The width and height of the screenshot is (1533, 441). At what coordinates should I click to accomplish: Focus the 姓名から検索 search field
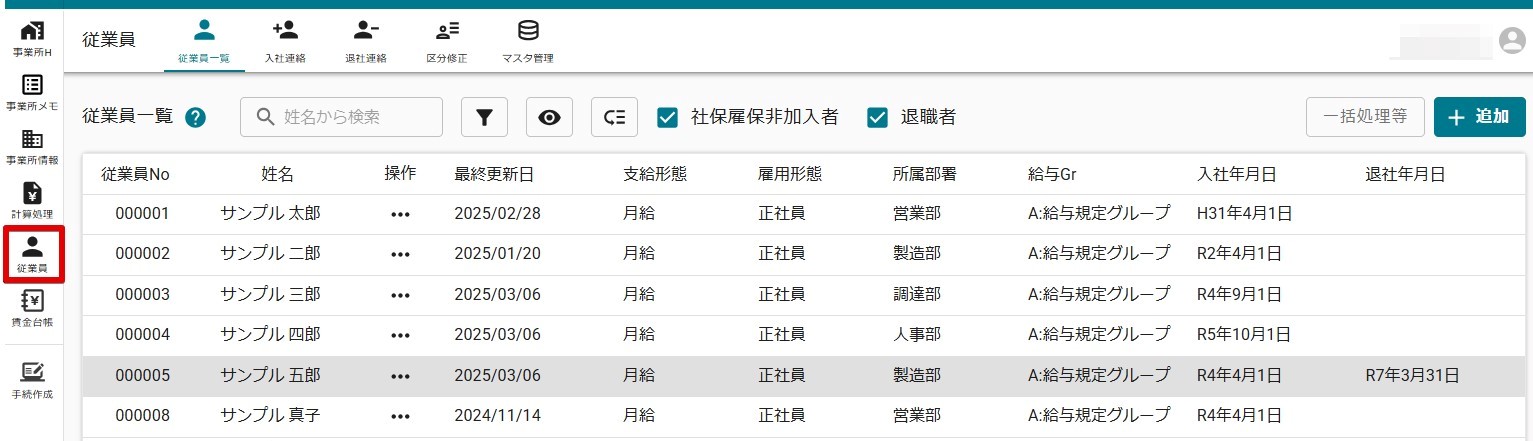pos(341,117)
